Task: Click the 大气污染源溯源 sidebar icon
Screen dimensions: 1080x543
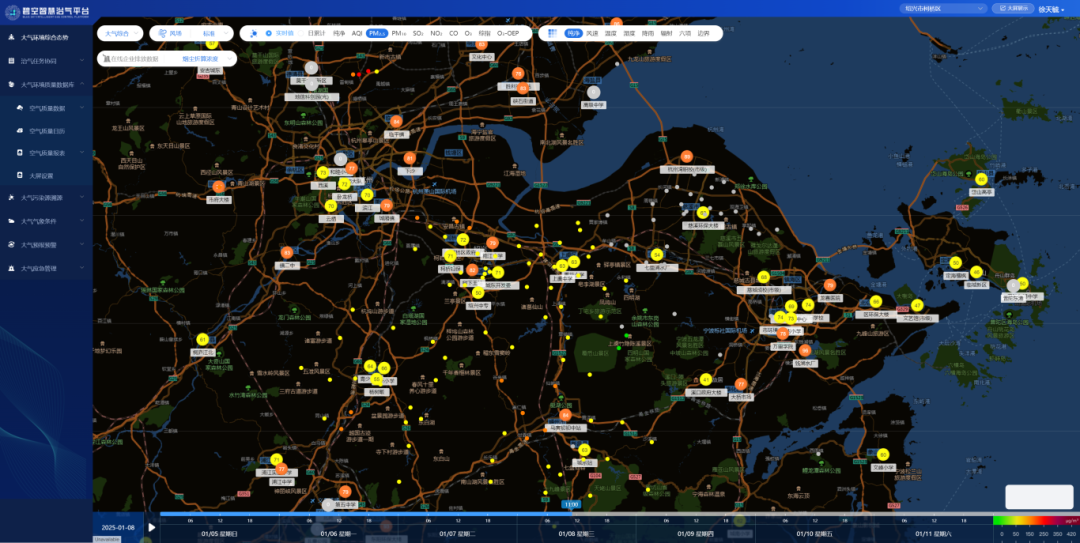Action: [11, 198]
